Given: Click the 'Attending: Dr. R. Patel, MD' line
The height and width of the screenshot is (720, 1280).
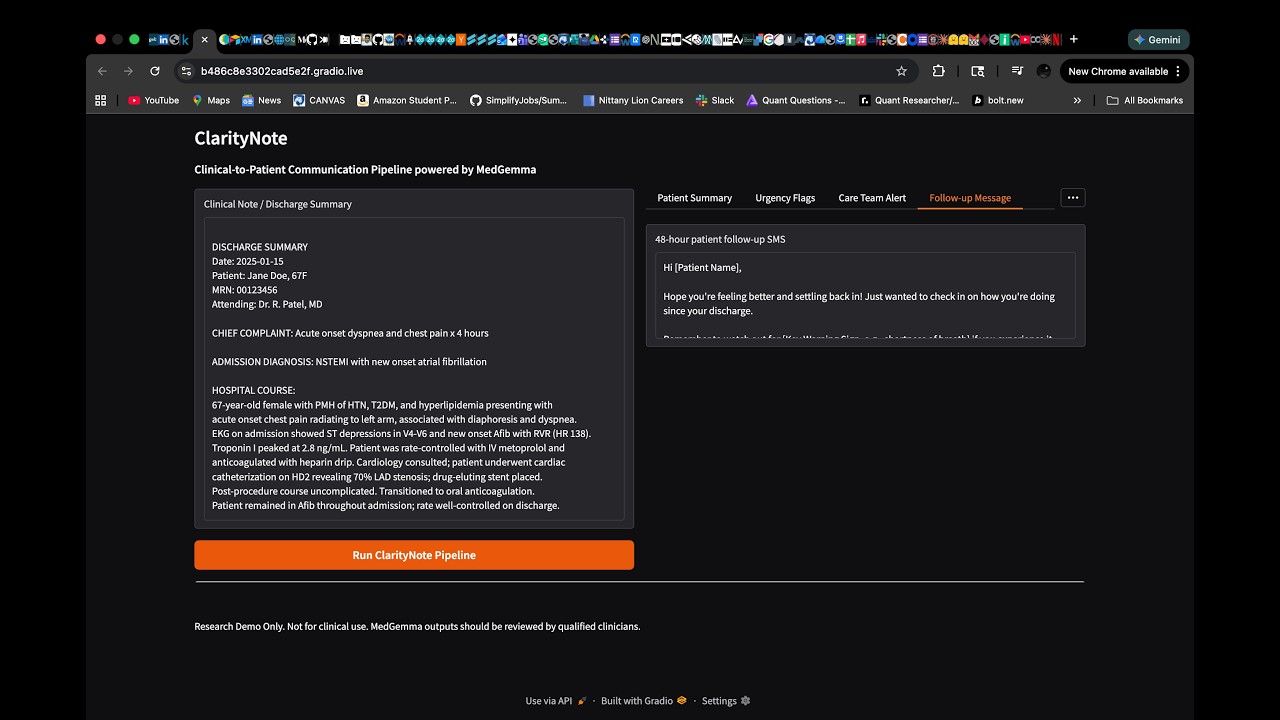Looking at the screenshot, I should [x=267, y=304].
